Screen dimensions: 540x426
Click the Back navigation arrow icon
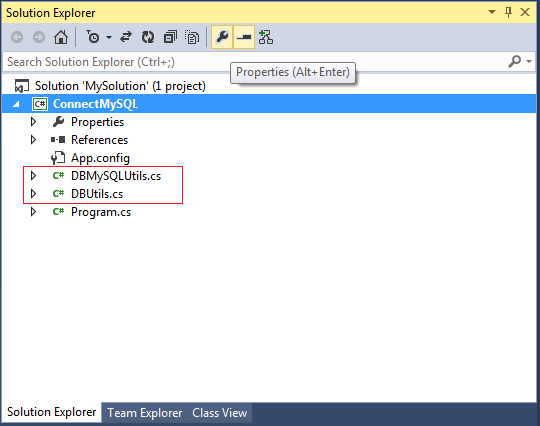[17, 37]
